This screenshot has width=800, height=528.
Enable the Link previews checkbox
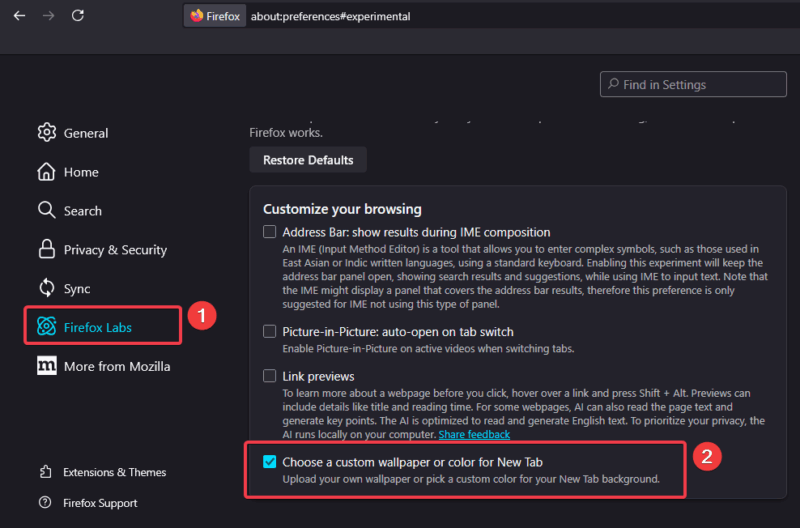click(269, 375)
